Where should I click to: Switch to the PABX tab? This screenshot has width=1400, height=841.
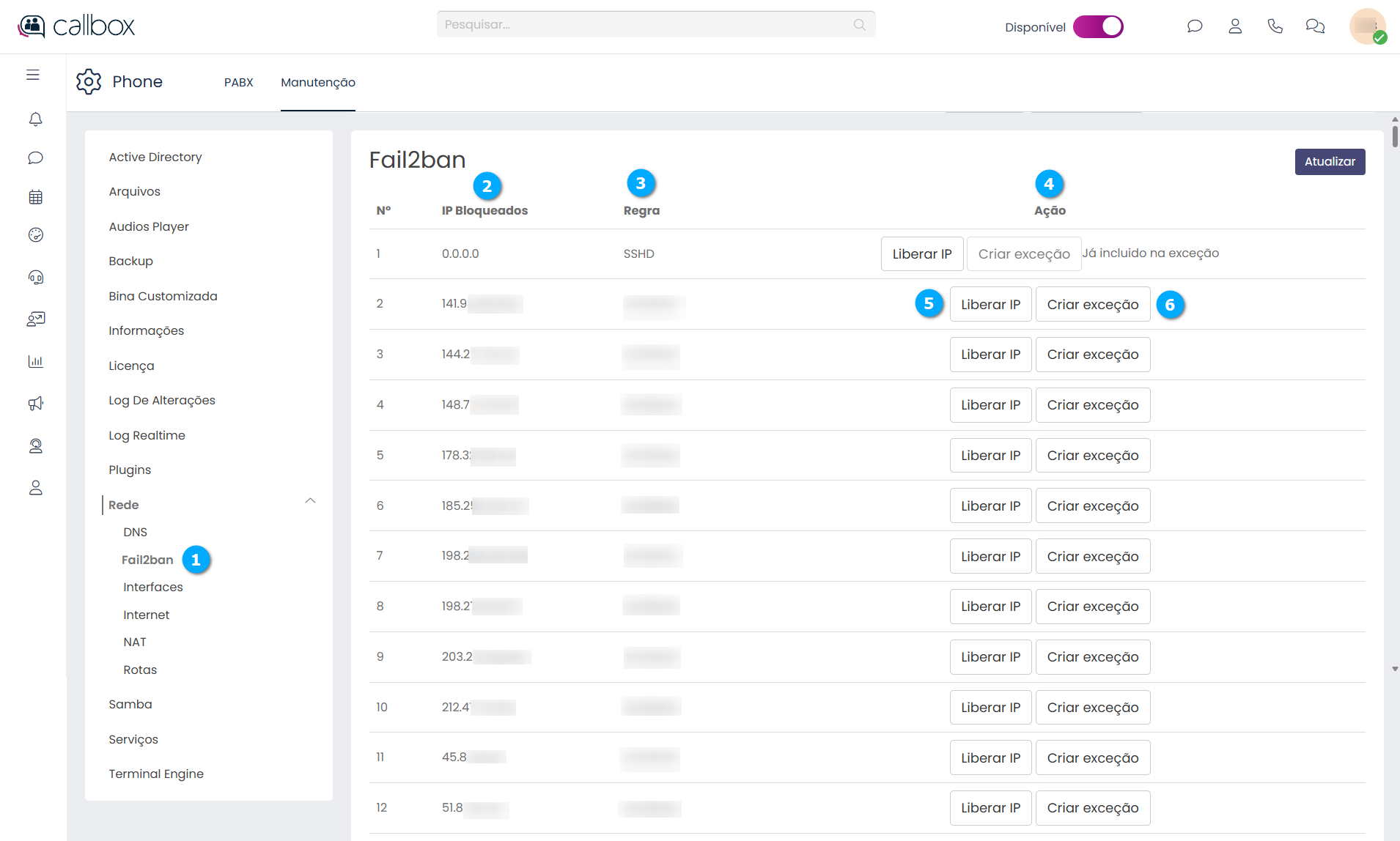238,82
